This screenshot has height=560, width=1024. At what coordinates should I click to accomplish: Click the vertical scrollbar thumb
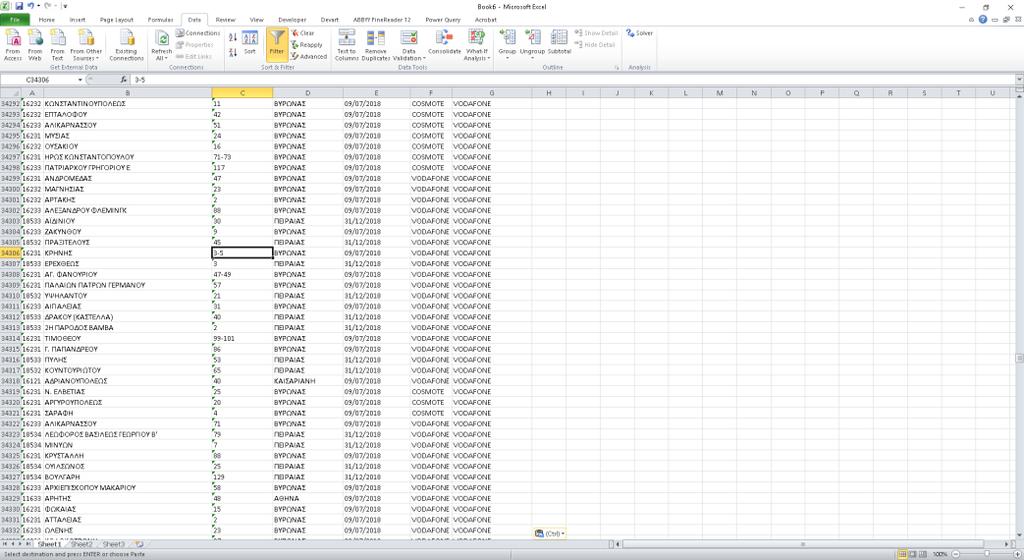tap(1019, 358)
